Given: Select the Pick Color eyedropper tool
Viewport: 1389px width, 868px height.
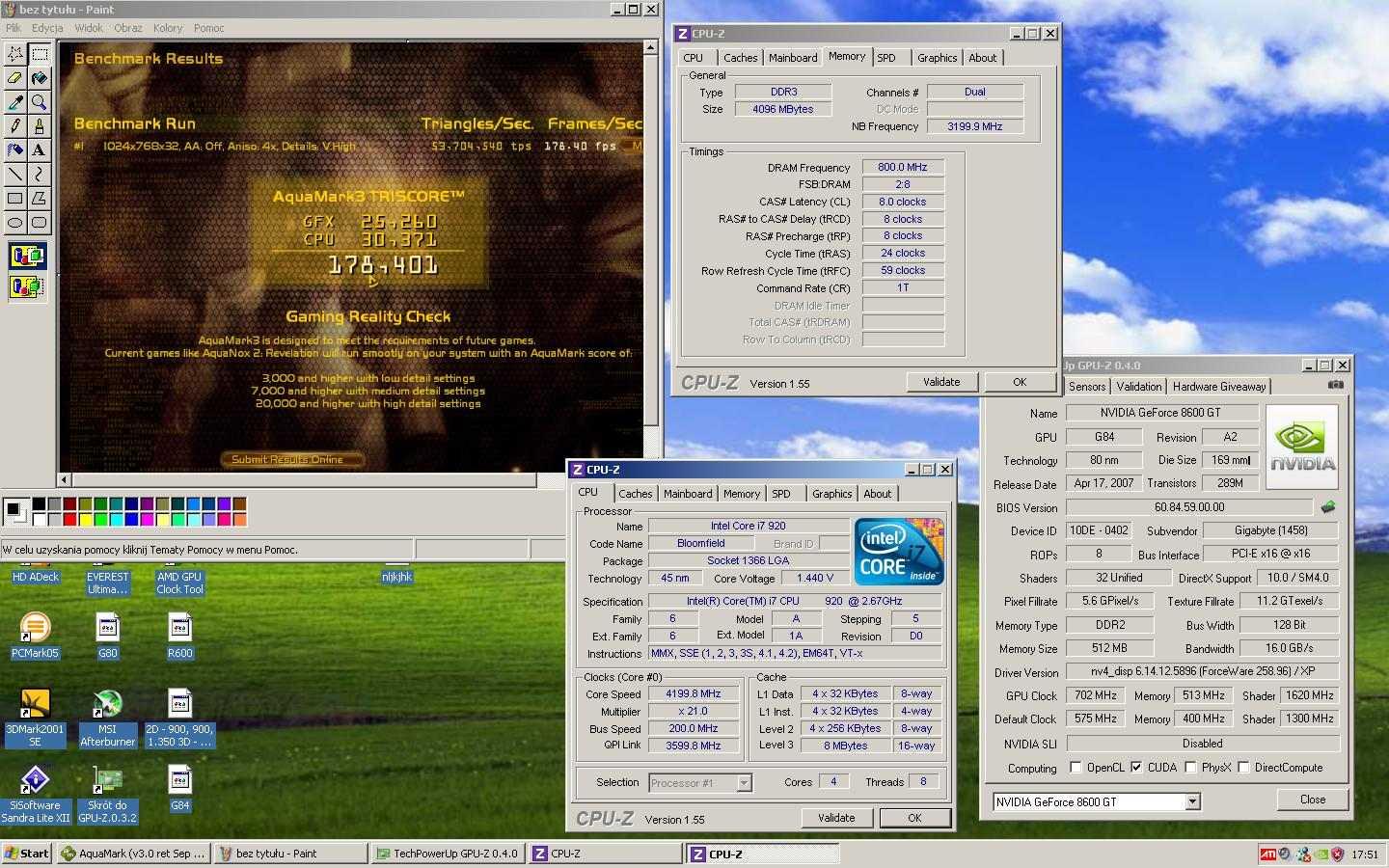Looking at the screenshot, I should coord(15,101).
